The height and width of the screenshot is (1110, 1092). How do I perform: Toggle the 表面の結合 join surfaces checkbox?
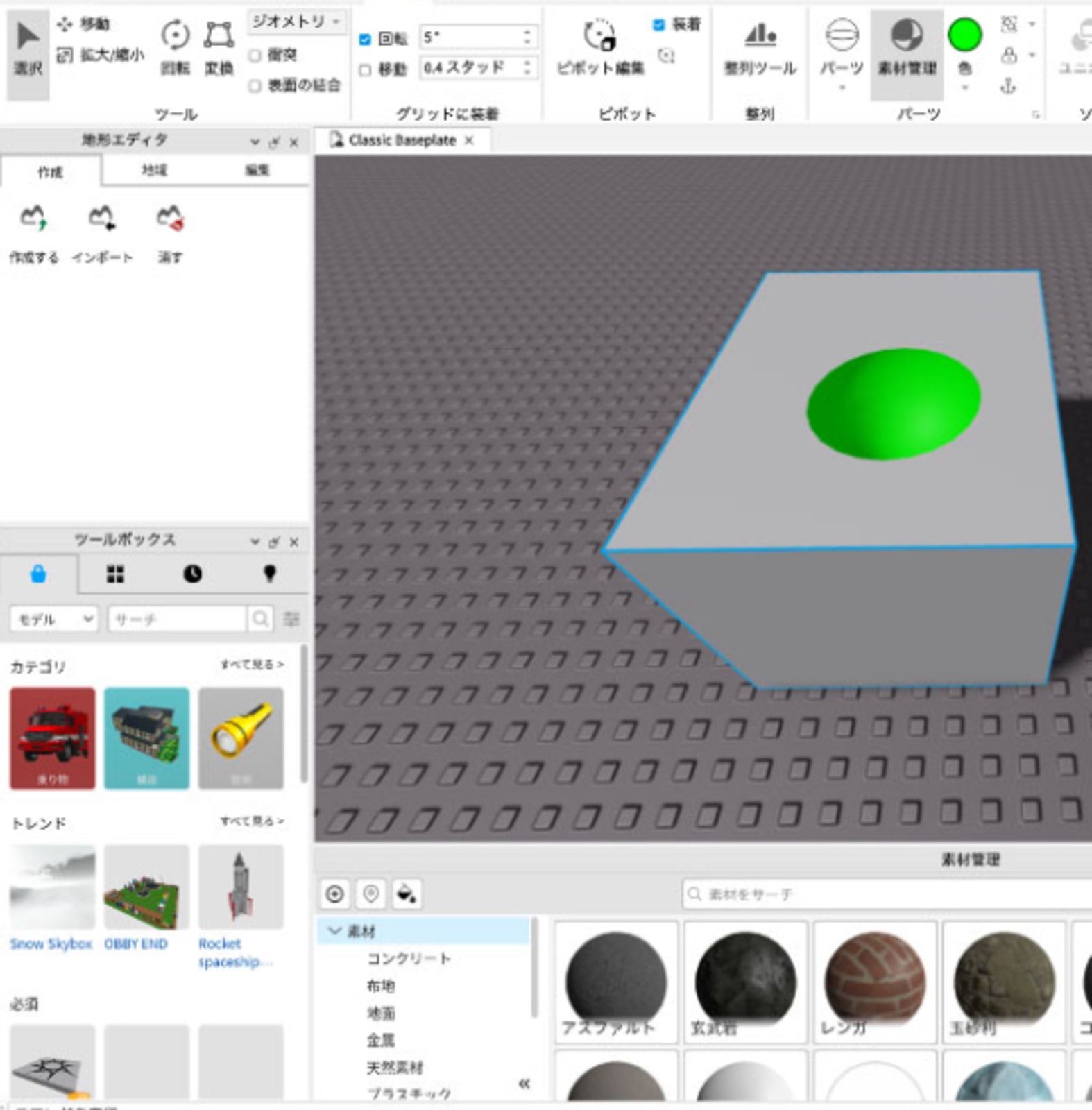click(x=255, y=85)
